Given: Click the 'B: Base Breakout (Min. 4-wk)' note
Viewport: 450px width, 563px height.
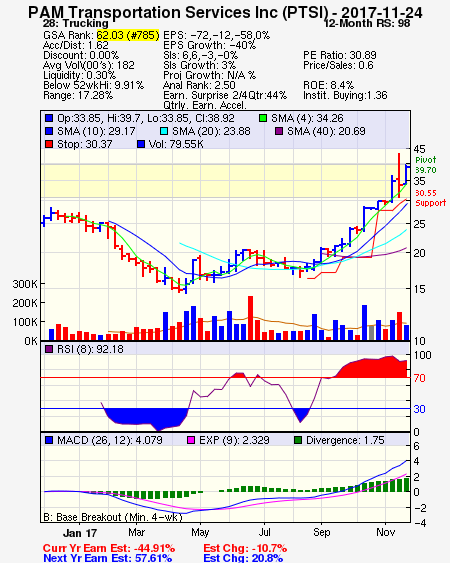Looking at the screenshot, I should (x=113, y=517).
